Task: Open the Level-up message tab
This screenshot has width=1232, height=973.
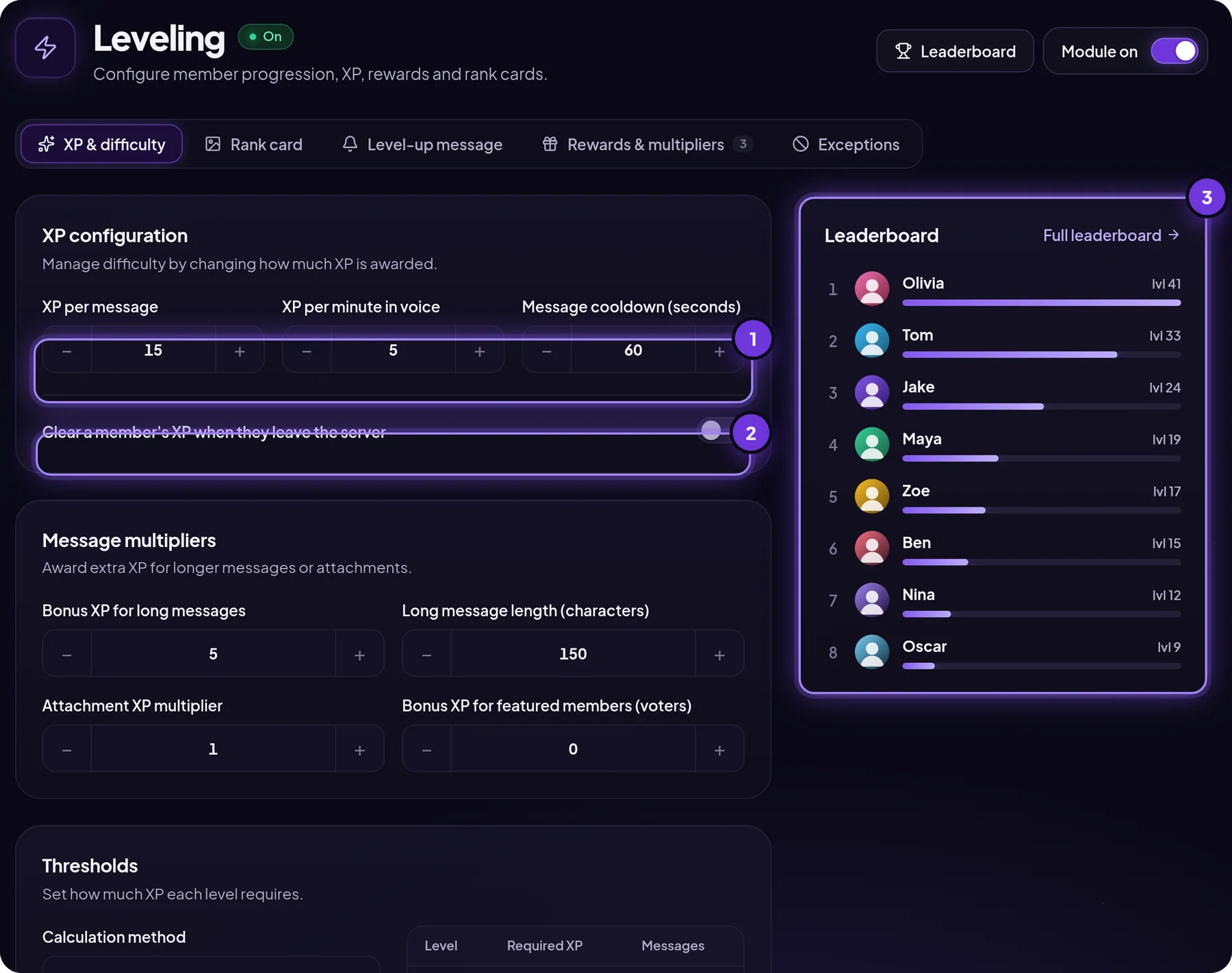Action: [x=422, y=144]
